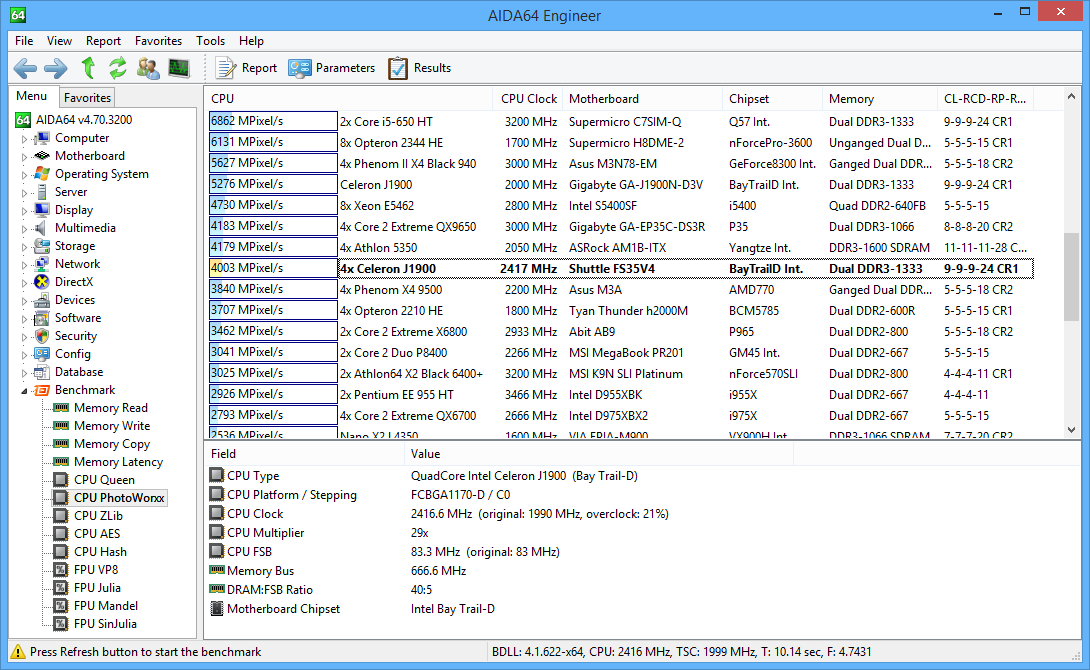
Task: Open the Help menu
Action: [252, 41]
